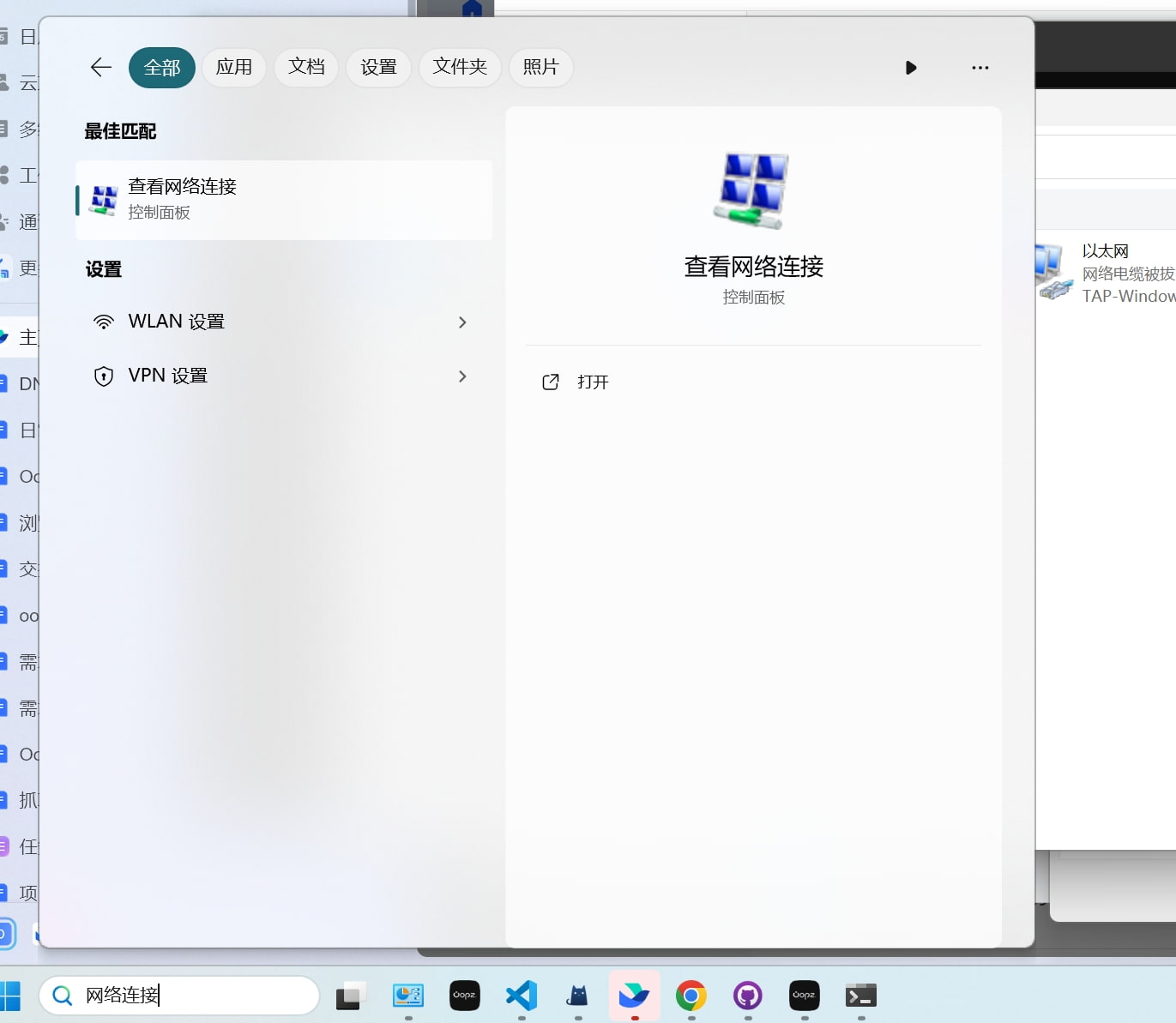Viewport: 1176px width, 1023px height.
Task: Click the Task View taskbar icon
Action: pyautogui.click(x=351, y=996)
